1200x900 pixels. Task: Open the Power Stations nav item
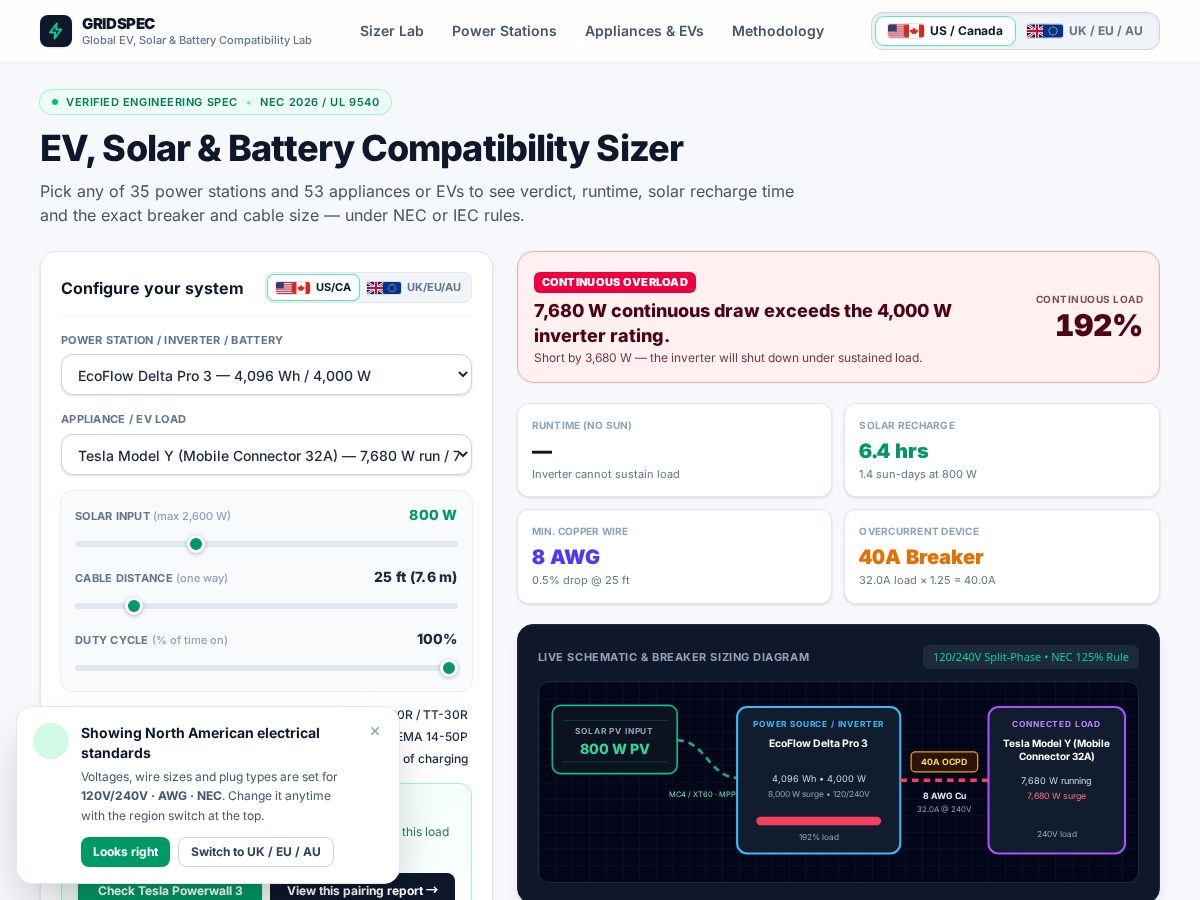[x=504, y=31]
